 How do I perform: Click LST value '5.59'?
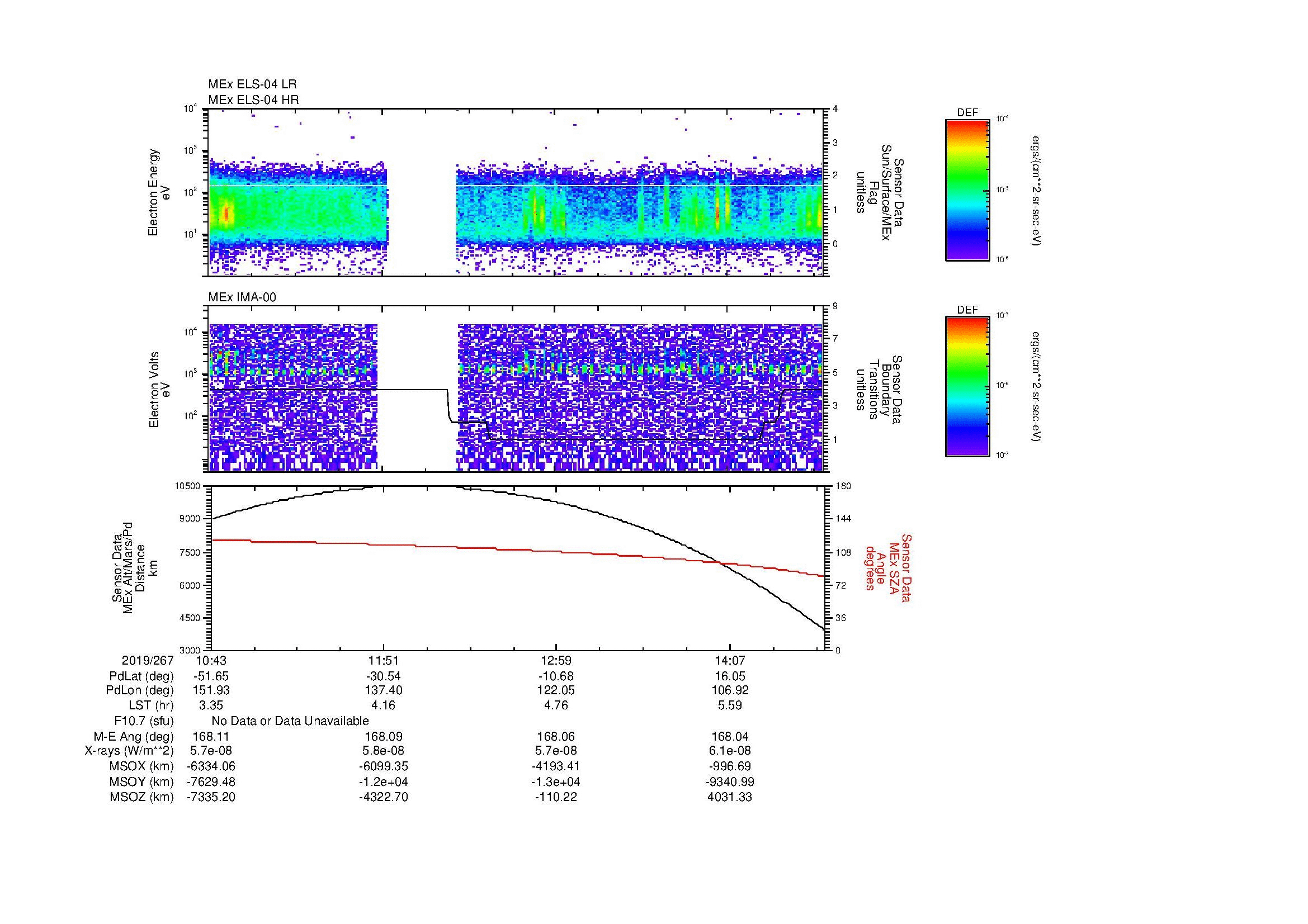(730, 705)
